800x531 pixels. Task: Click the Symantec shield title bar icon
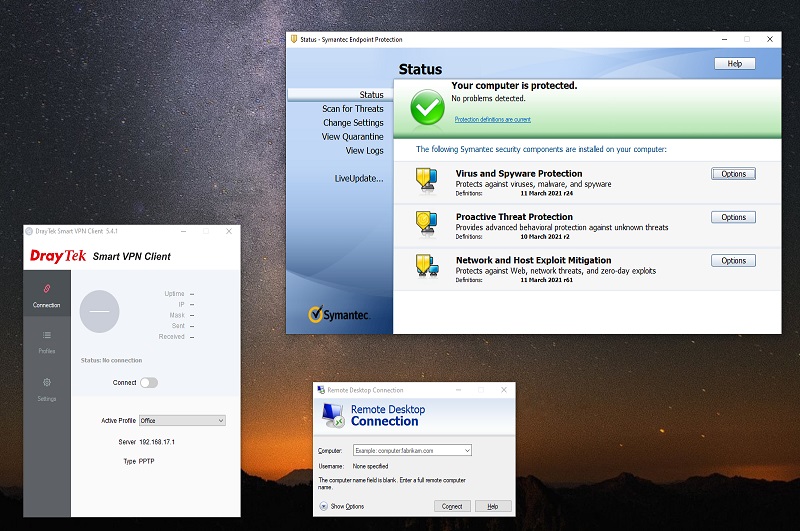(294, 39)
